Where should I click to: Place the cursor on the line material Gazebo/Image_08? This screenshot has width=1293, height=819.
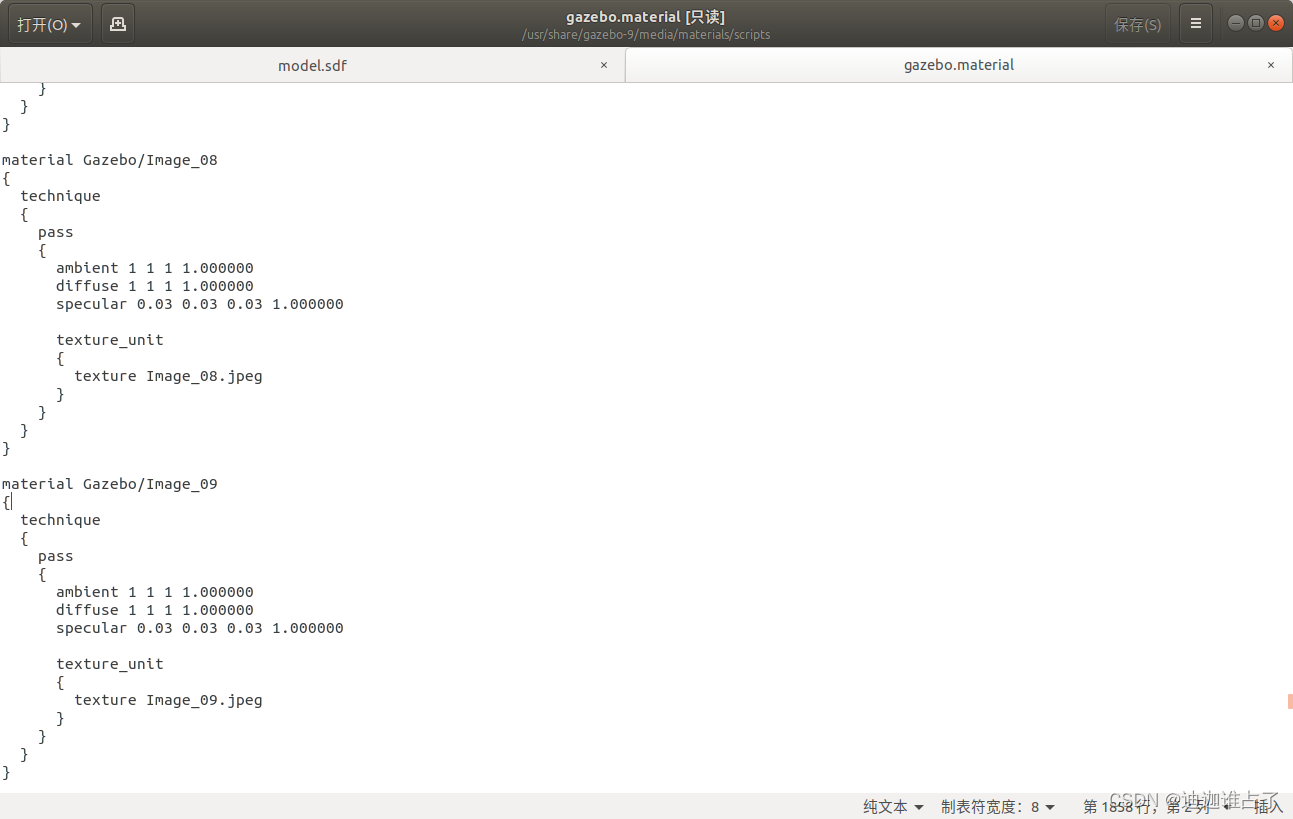pyautogui.click(x=110, y=160)
